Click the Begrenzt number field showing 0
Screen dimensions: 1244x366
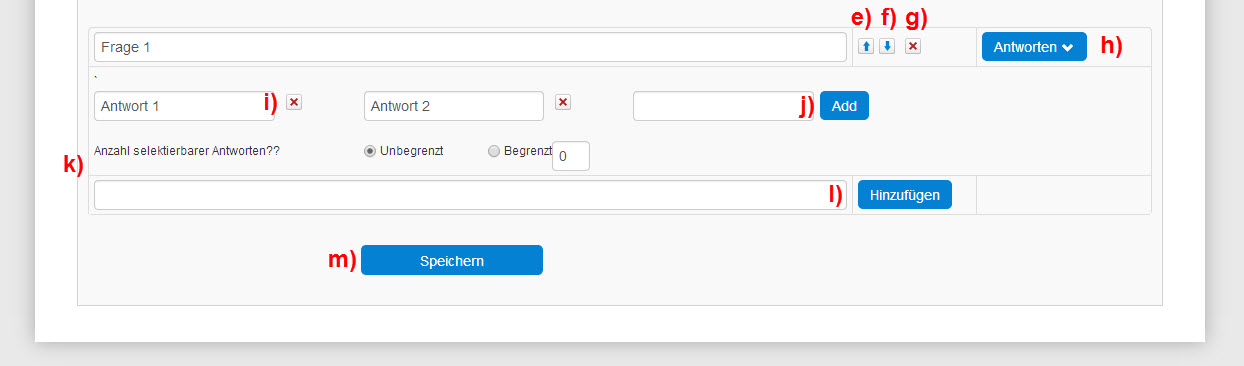click(571, 156)
